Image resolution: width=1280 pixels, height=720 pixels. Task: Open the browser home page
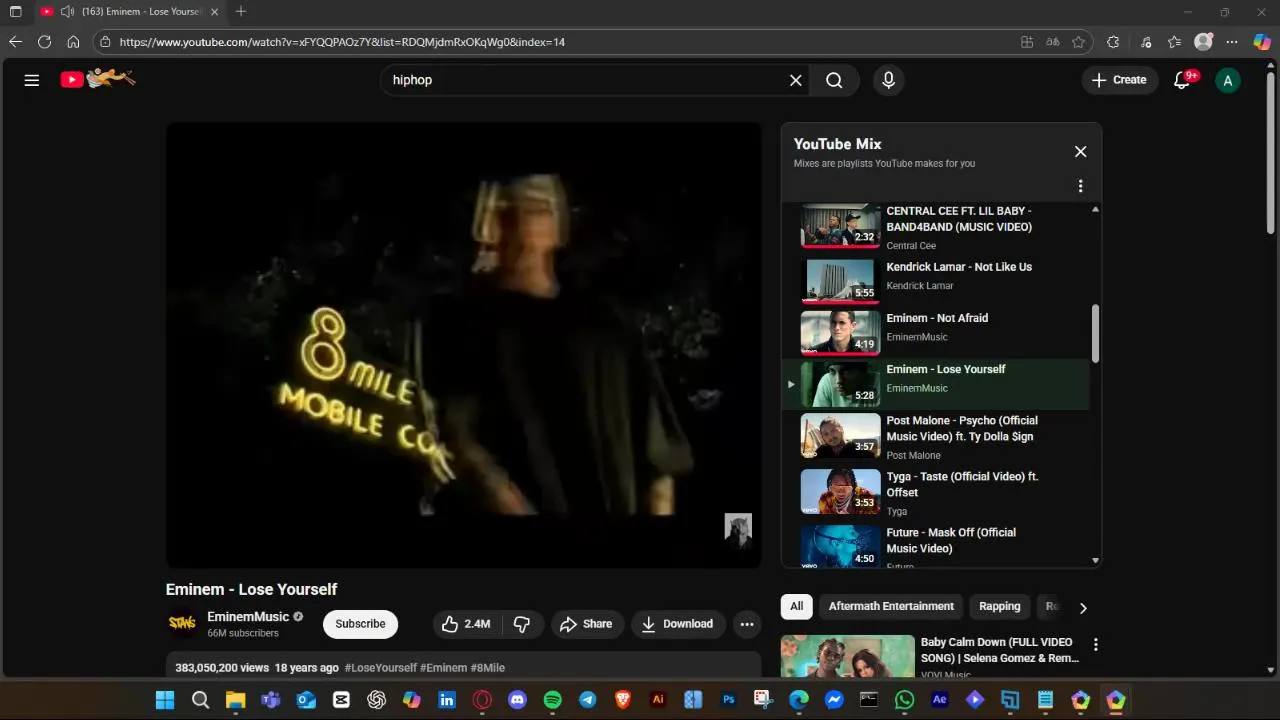(73, 42)
